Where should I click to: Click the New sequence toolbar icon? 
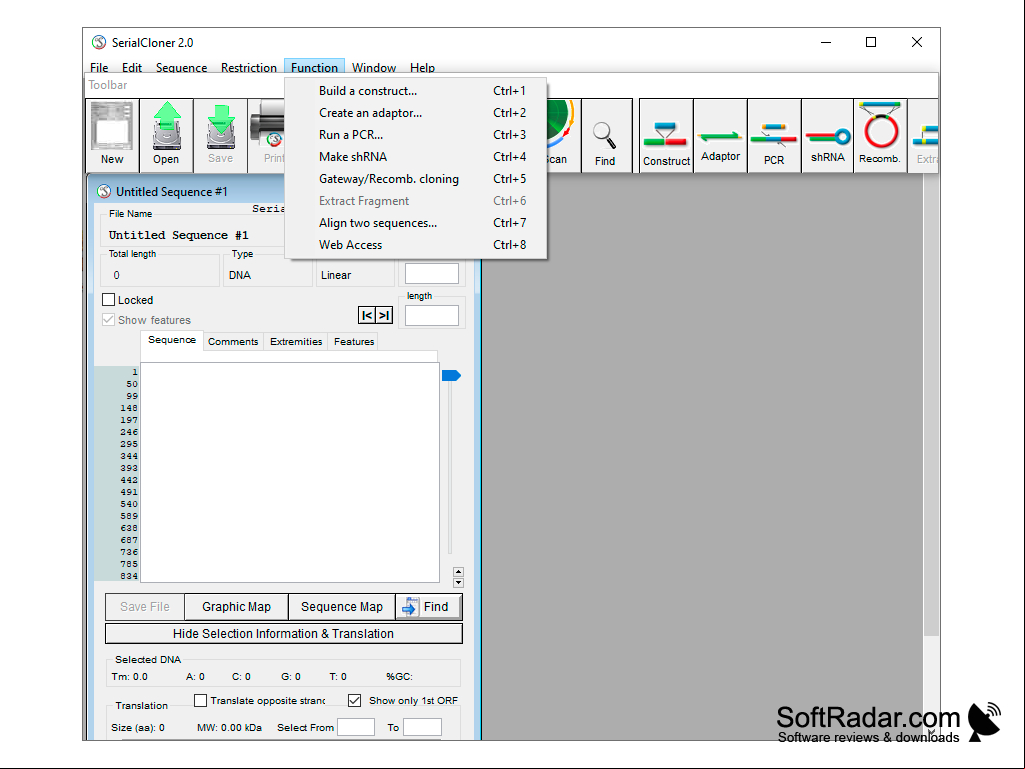pyautogui.click(x=112, y=135)
